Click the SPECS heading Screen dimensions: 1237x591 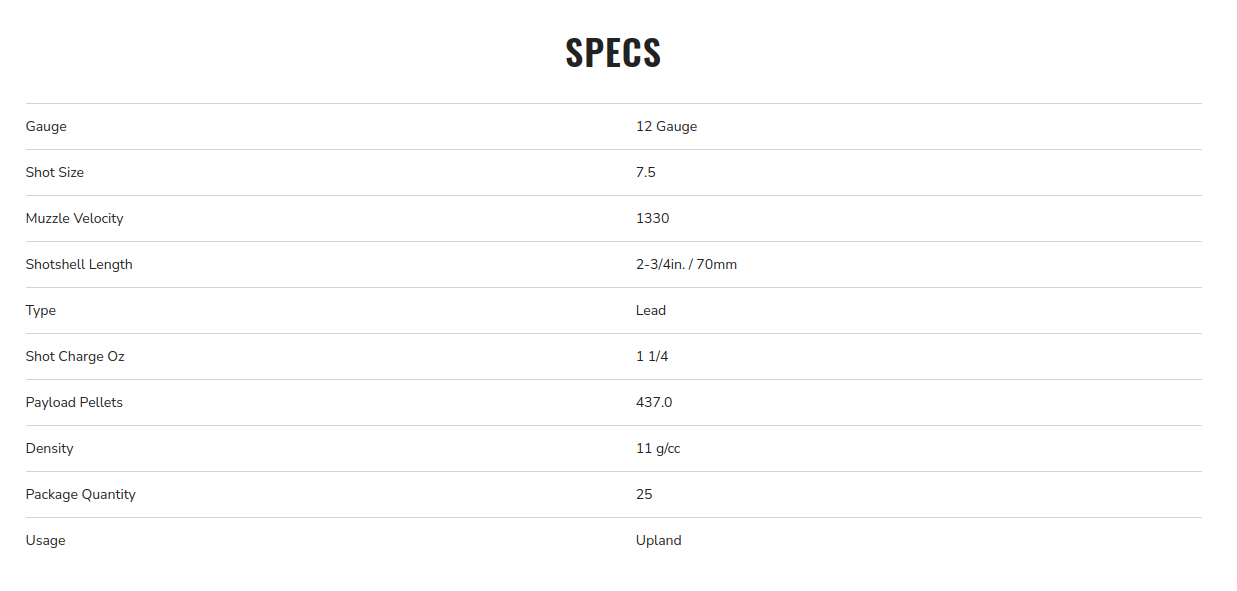coord(613,53)
